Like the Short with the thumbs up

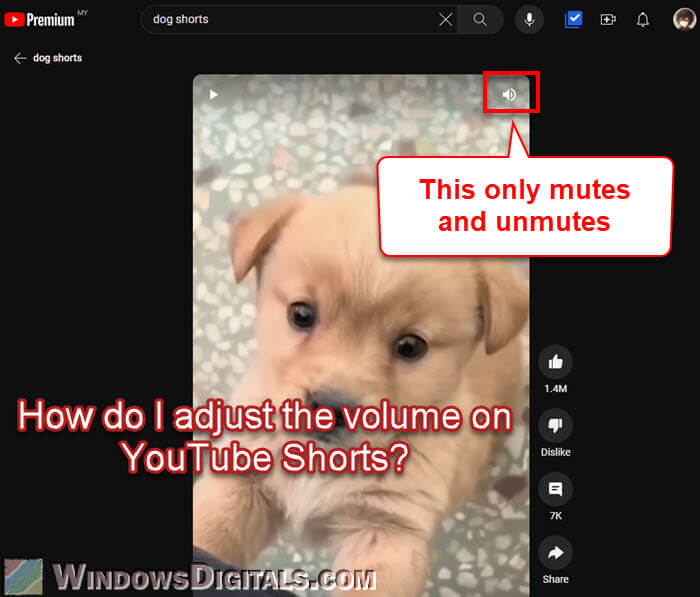555,362
